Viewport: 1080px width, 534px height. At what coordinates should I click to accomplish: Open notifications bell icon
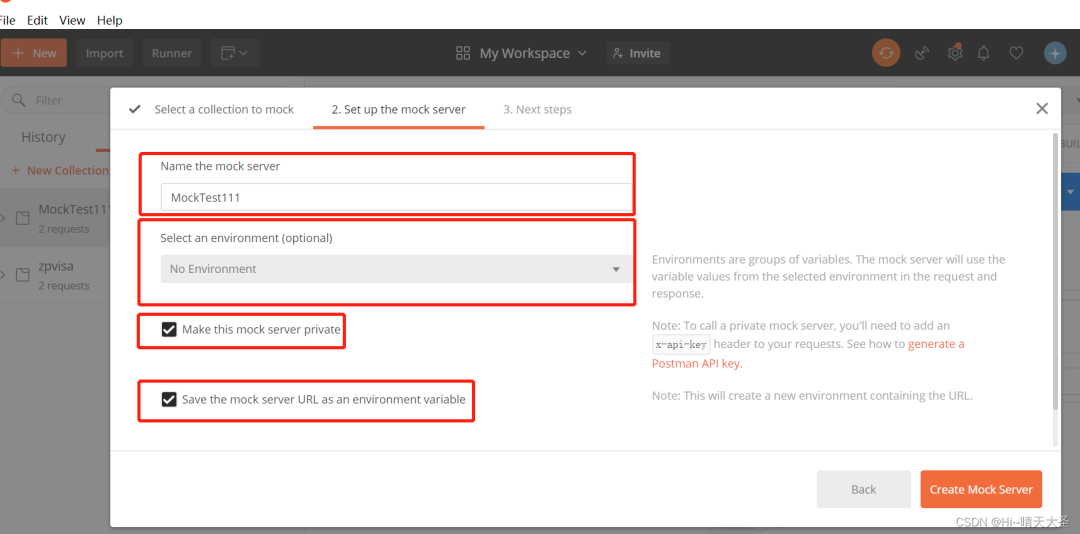tap(985, 53)
